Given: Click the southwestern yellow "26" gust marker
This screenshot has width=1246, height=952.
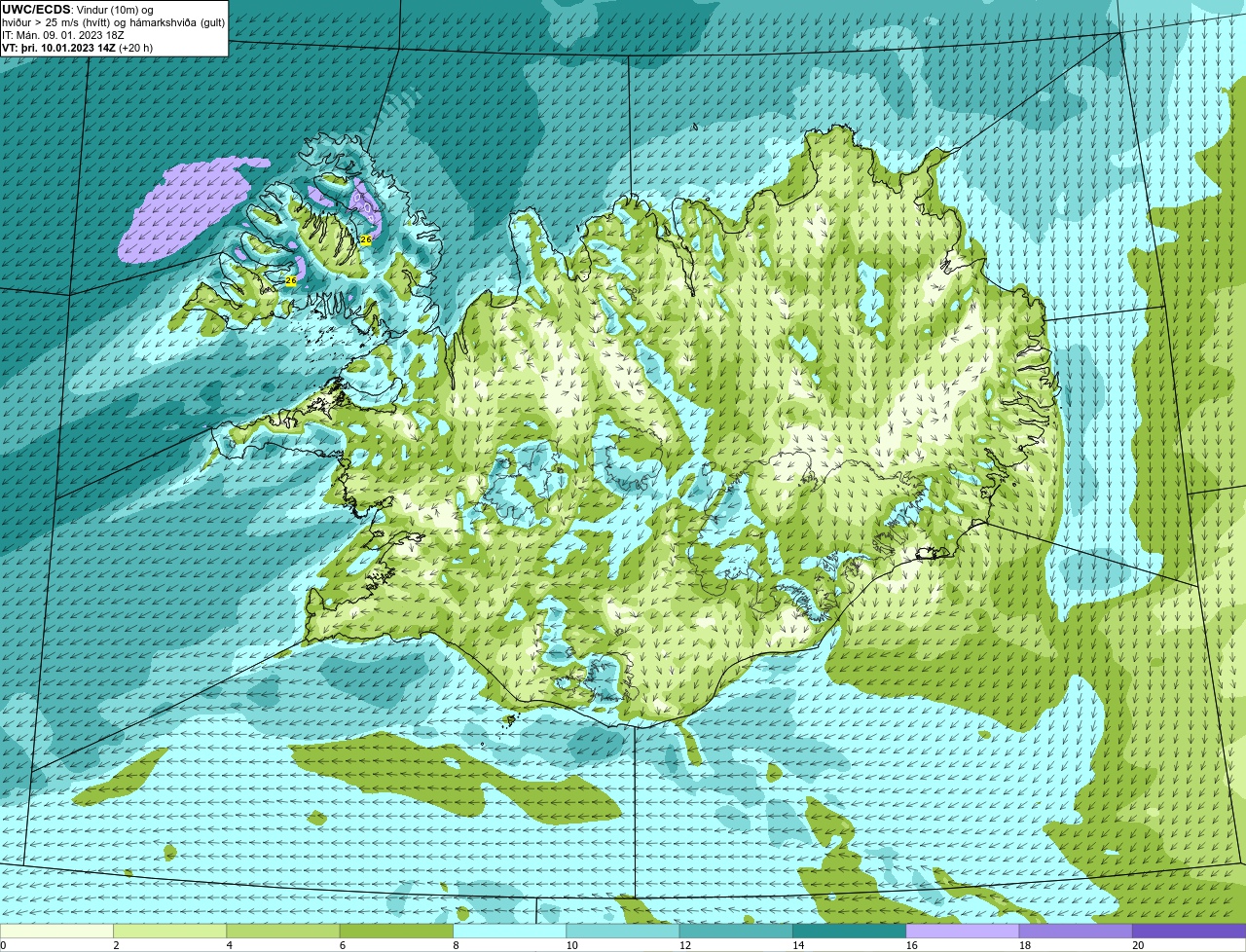Looking at the screenshot, I should tap(290, 280).
